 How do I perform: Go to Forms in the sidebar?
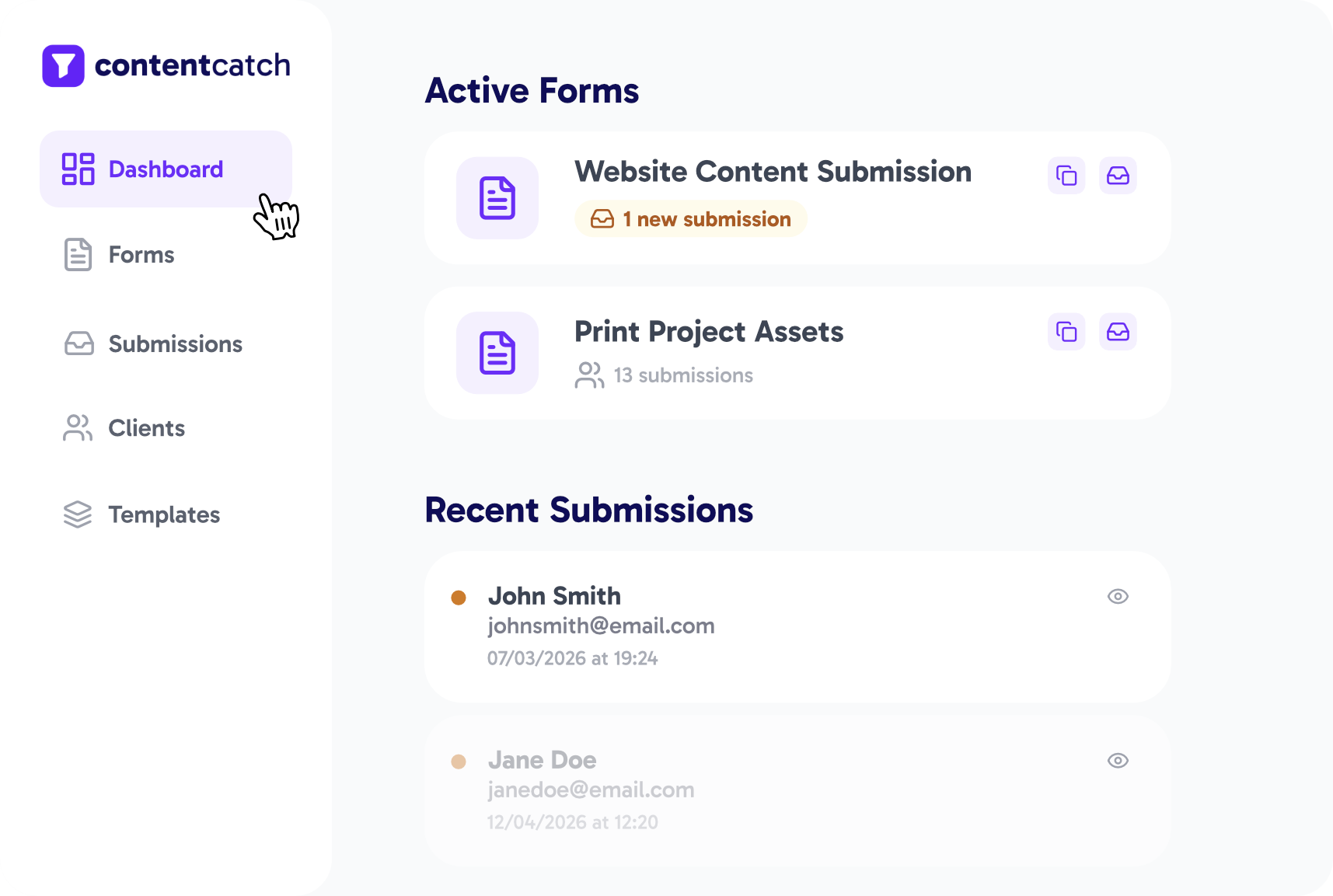141,255
